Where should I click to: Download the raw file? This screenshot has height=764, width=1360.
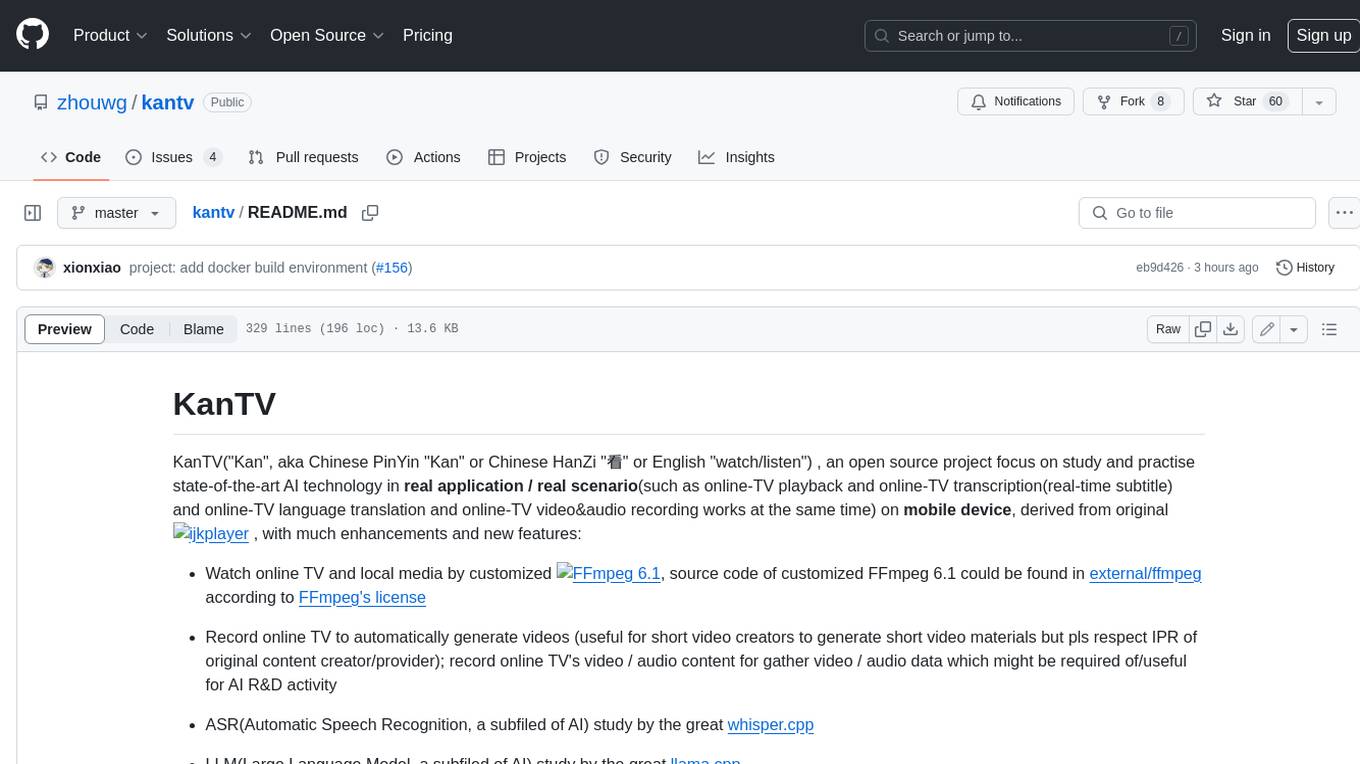(x=1231, y=329)
